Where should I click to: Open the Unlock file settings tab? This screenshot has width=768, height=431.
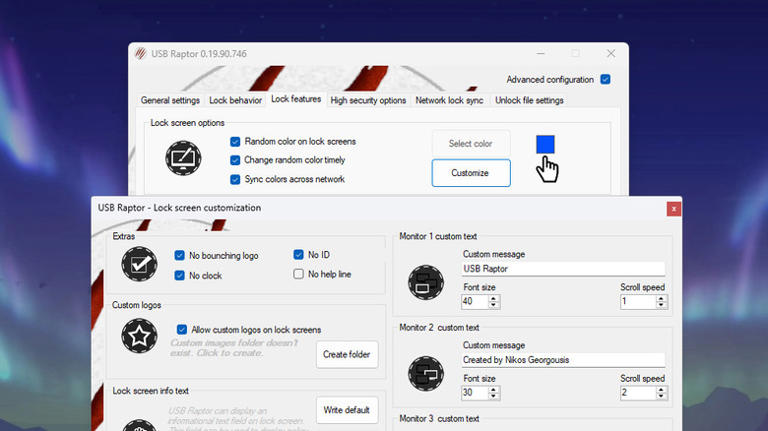point(529,100)
